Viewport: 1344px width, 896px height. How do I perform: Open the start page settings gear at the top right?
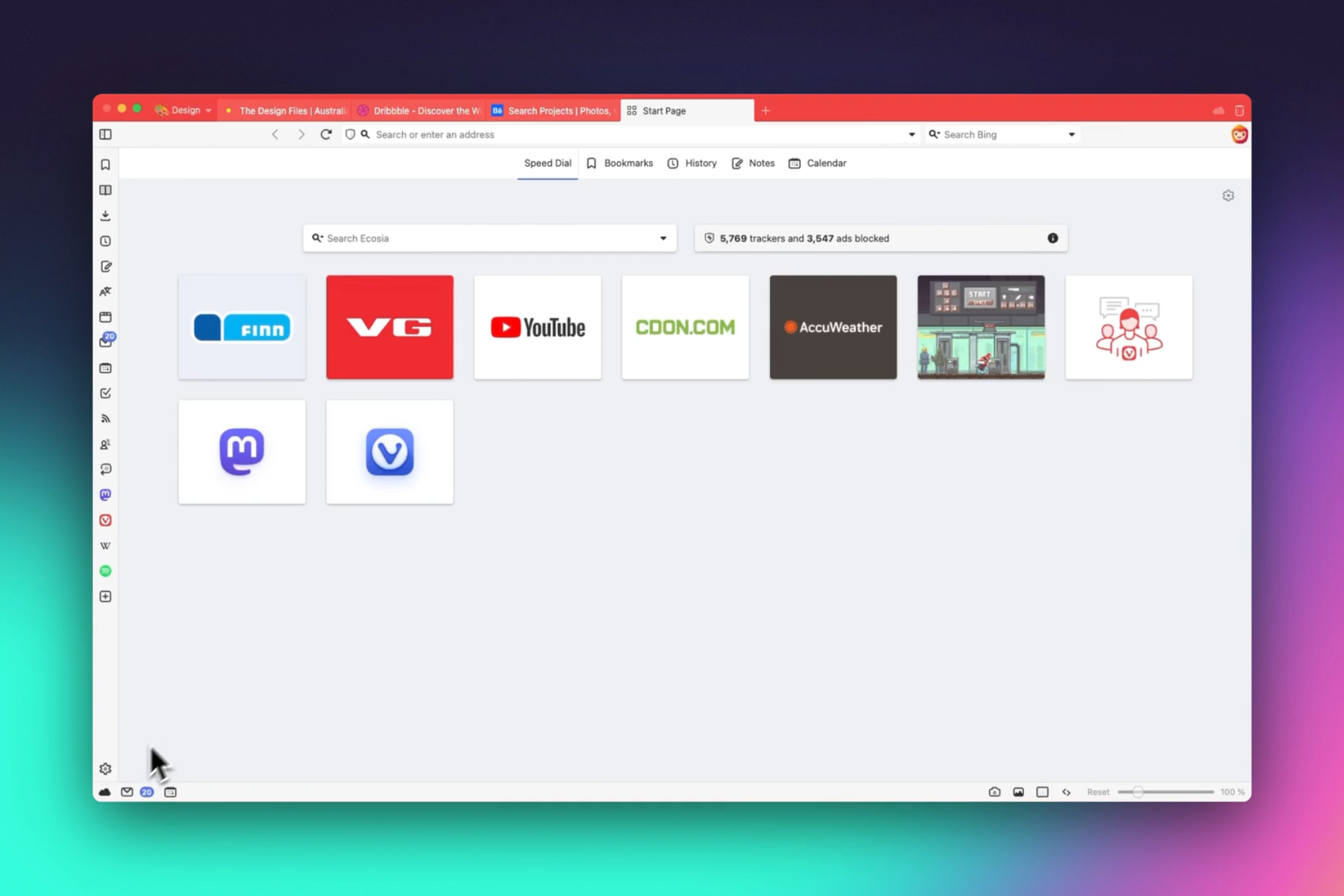(x=1228, y=196)
